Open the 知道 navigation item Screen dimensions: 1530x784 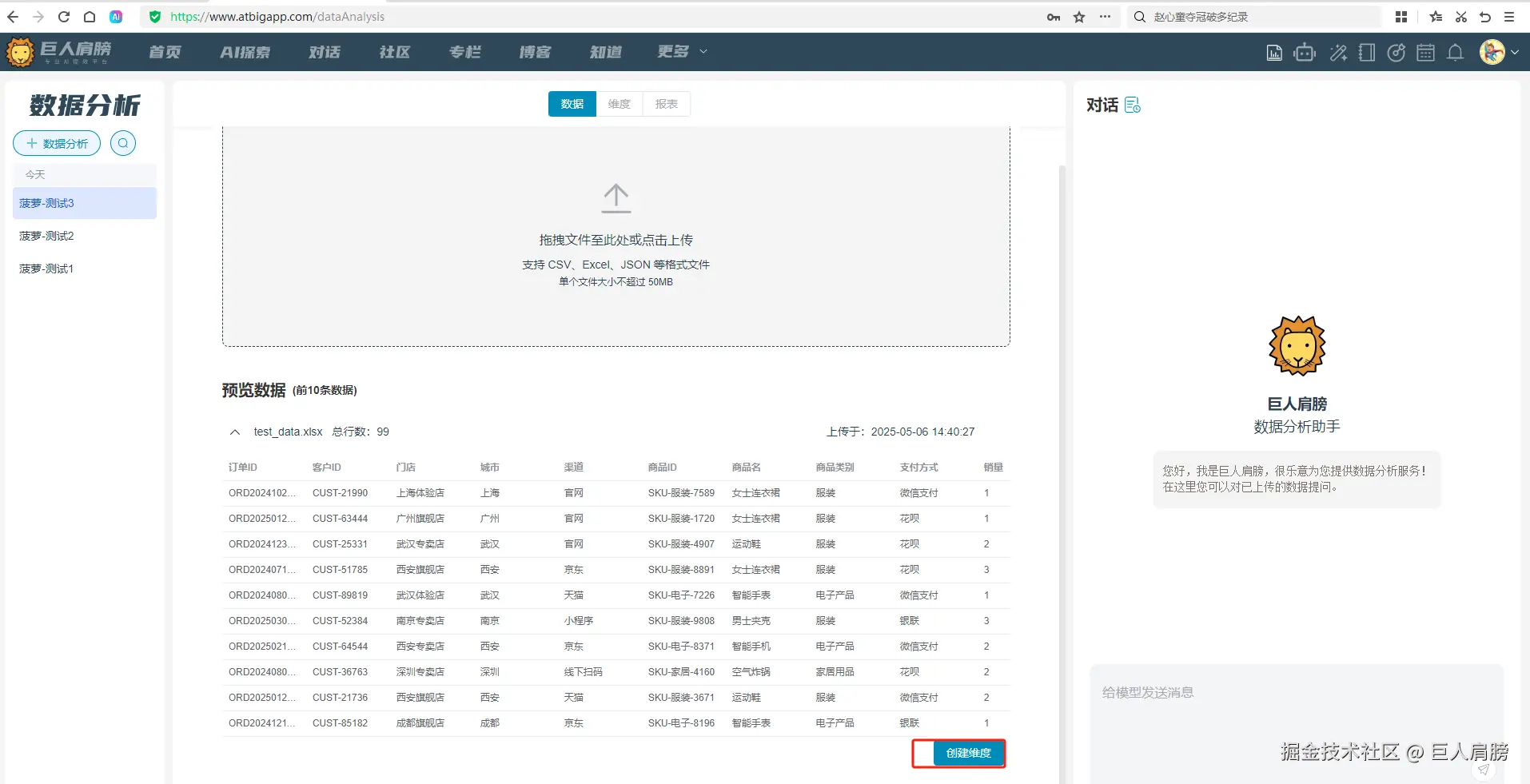click(x=605, y=52)
